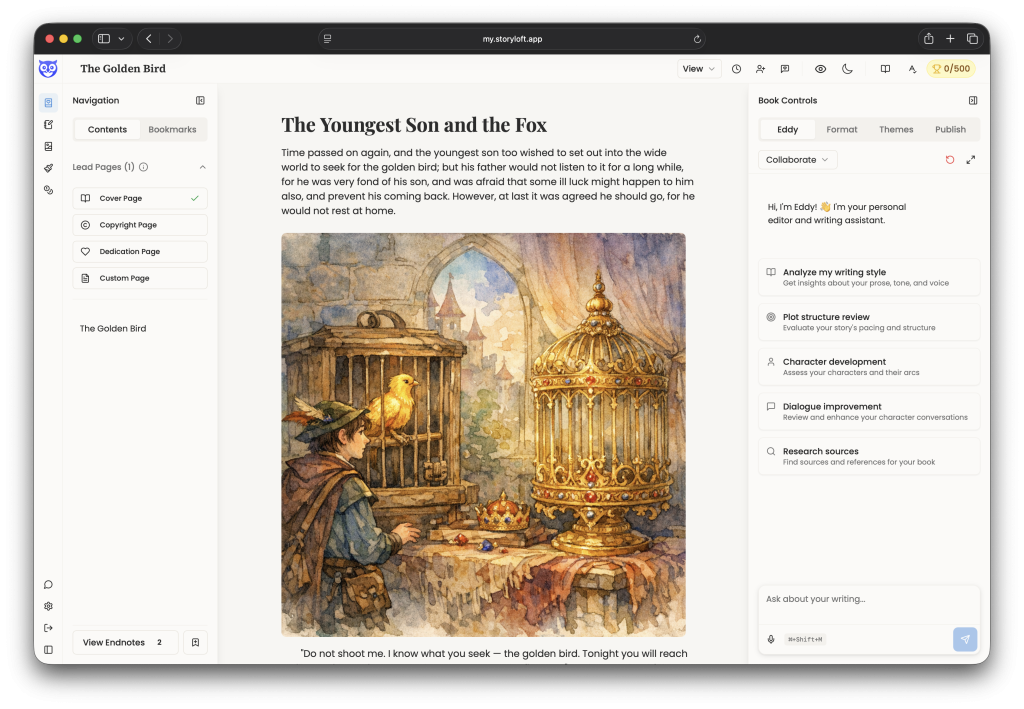
Task: Choose Dialogue improvement suggestion
Action: coord(869,411)
